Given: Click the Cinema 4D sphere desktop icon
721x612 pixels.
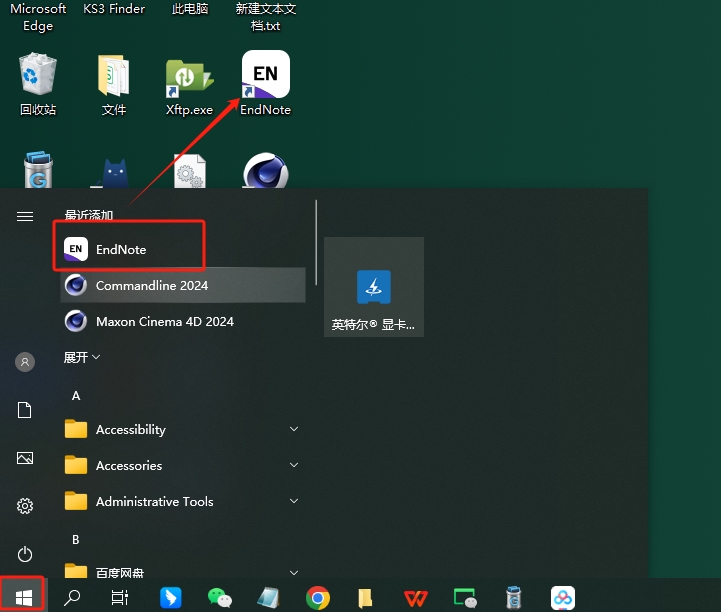Looking at the screenshot, I should click(265, 171).
